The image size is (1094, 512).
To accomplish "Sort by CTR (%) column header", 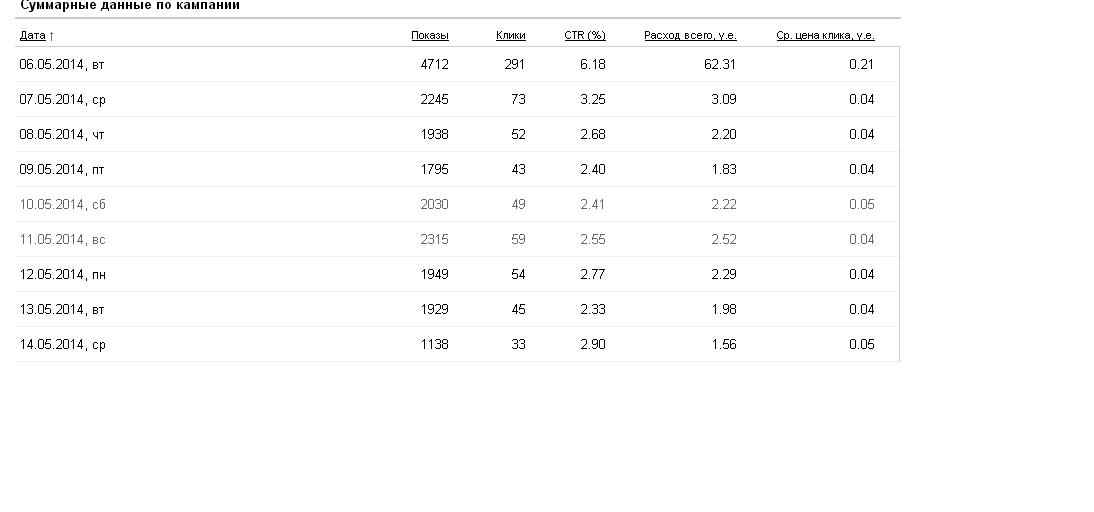I will click(x=585, y=36).
